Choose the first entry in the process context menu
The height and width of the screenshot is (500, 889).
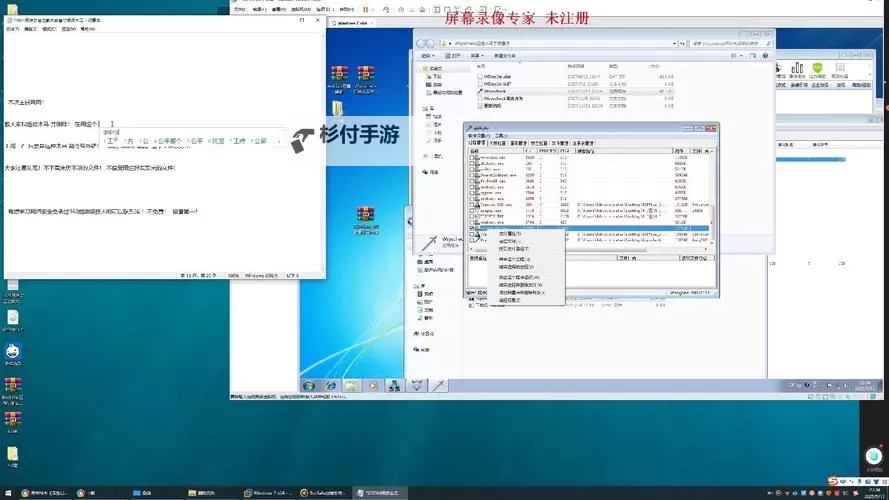point(510,234)
